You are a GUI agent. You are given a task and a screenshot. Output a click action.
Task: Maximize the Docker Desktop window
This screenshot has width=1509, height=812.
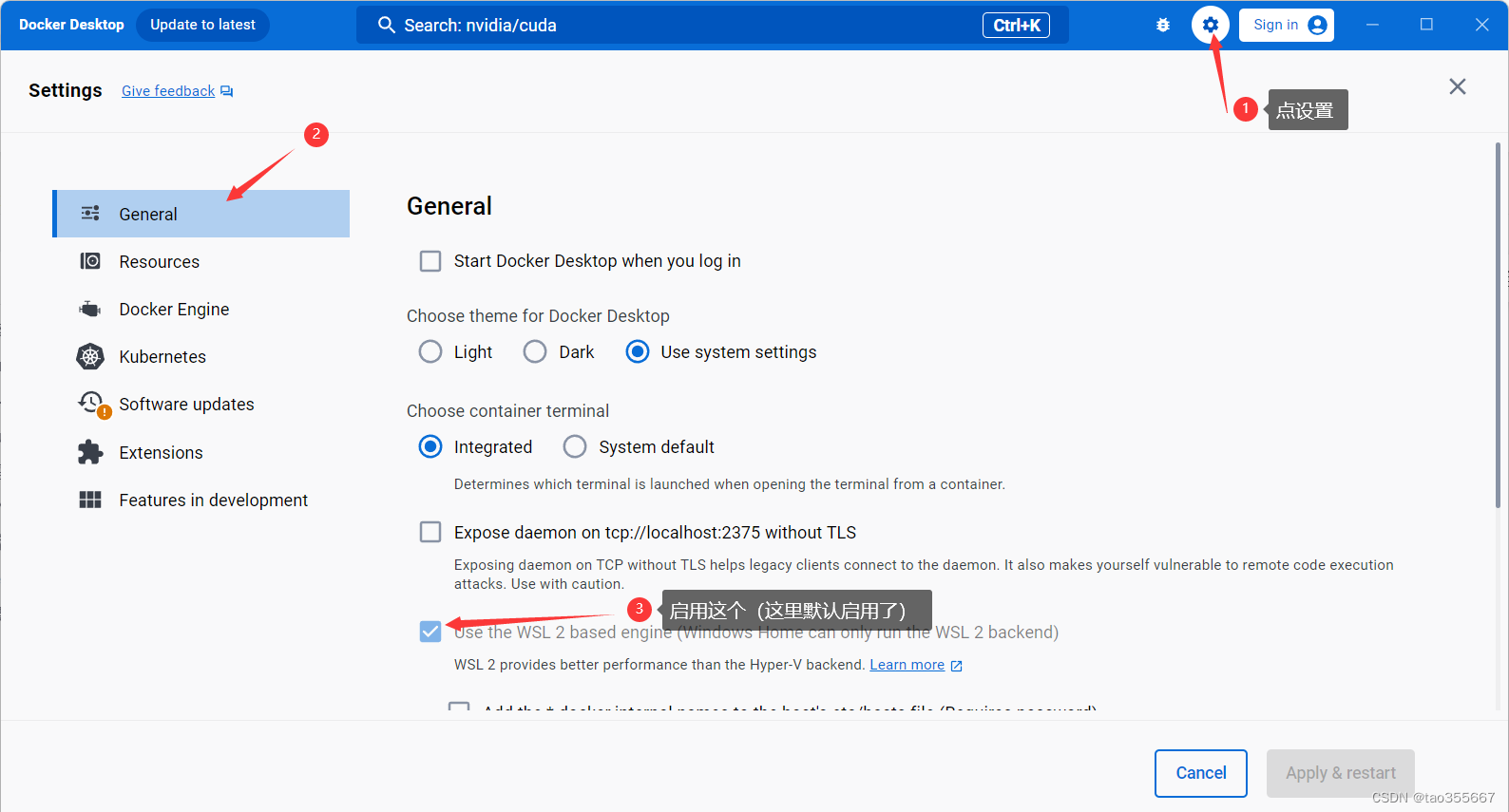click(1426, 25)
